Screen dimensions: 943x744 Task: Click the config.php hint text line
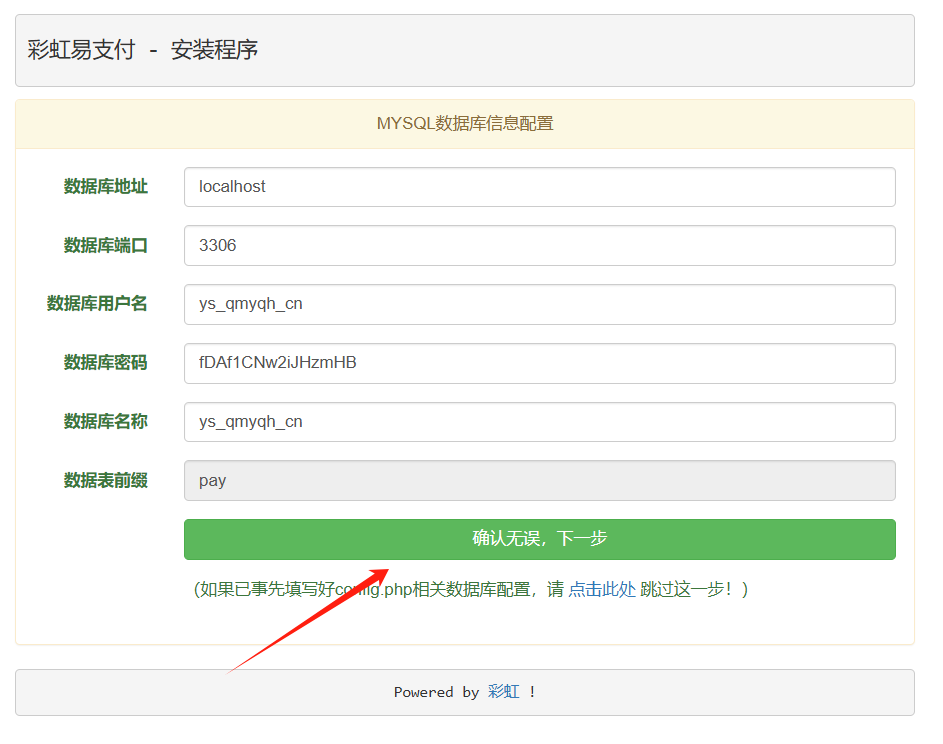pyautogui.click(x=465, y=588)
